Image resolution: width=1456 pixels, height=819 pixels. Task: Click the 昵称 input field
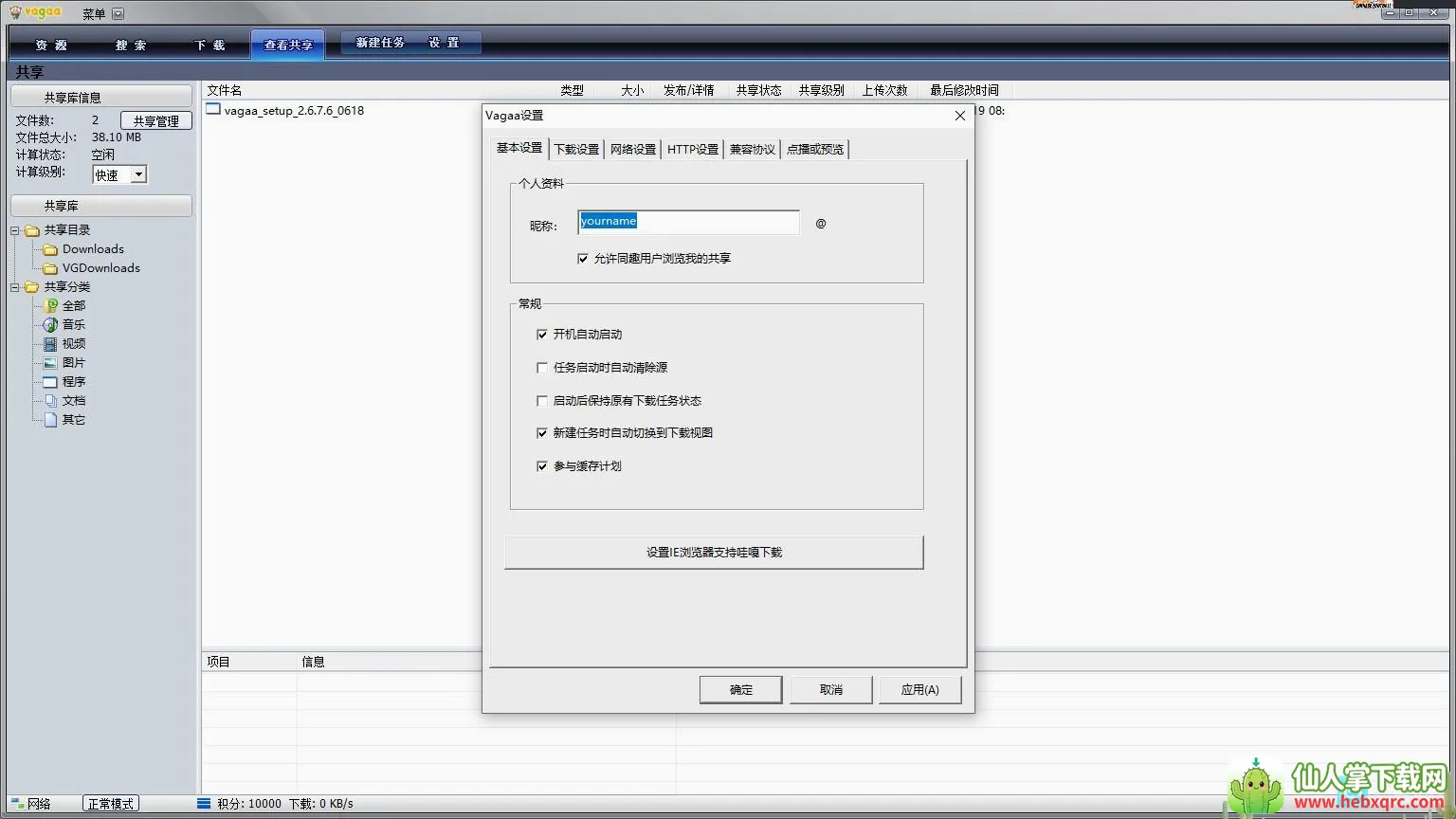(x=688, y=222)
